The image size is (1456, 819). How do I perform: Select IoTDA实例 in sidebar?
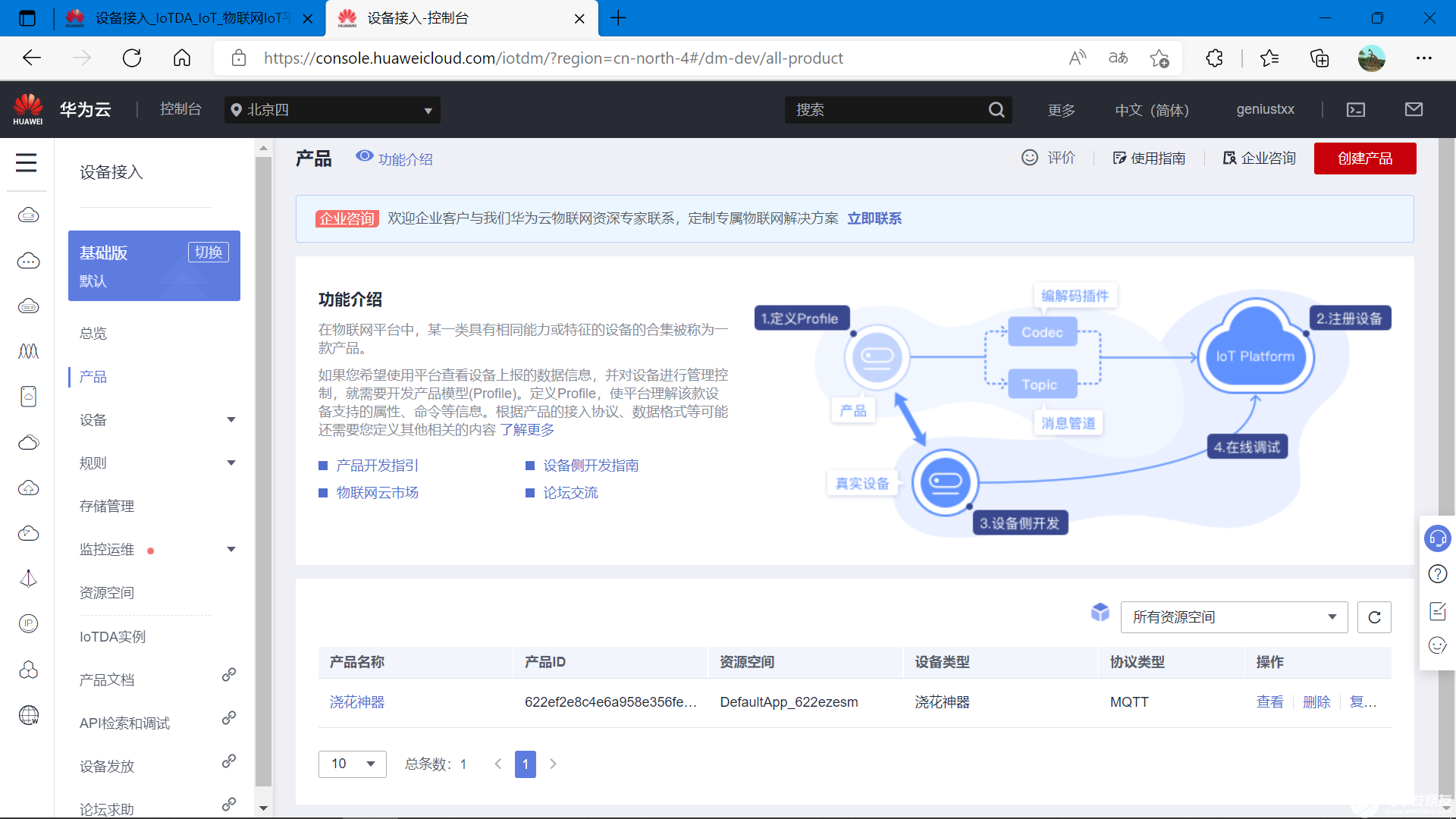[x=112, y=636]
